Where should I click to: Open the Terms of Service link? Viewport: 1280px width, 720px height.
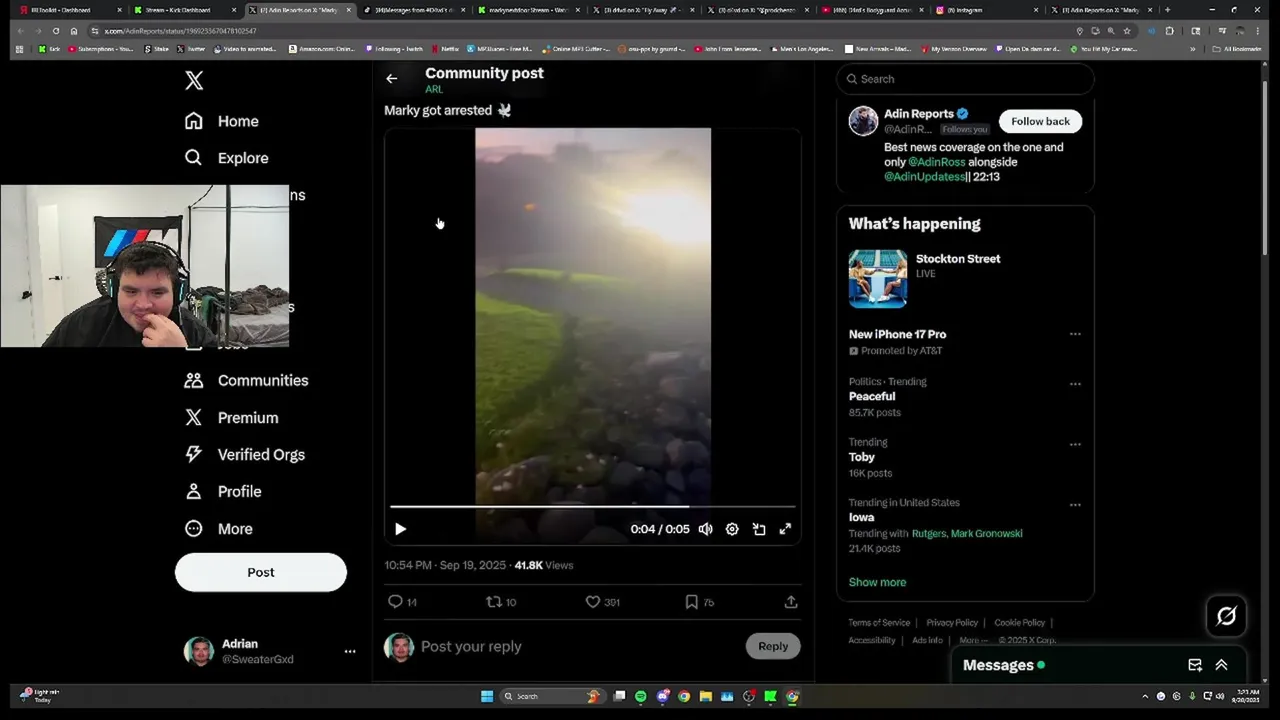(x=879, y=622)
